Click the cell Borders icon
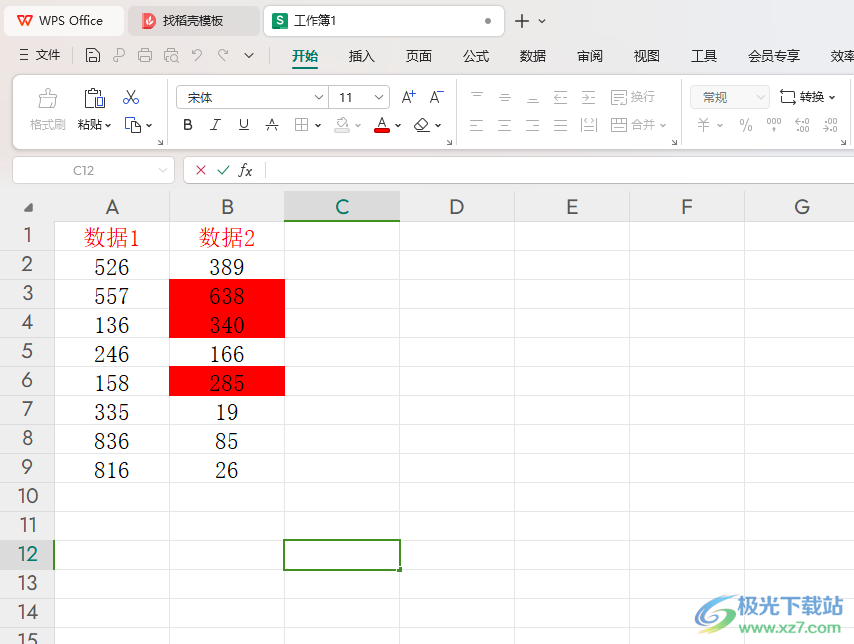854x644 pixels. click(301, 125)
